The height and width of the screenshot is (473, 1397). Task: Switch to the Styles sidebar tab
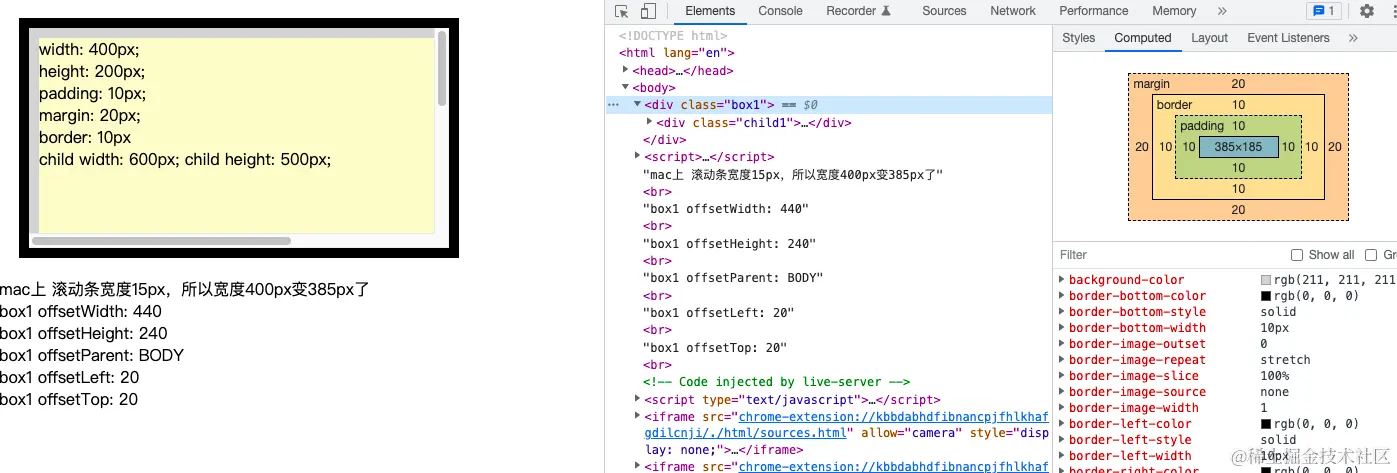[x=1078, y=38]
